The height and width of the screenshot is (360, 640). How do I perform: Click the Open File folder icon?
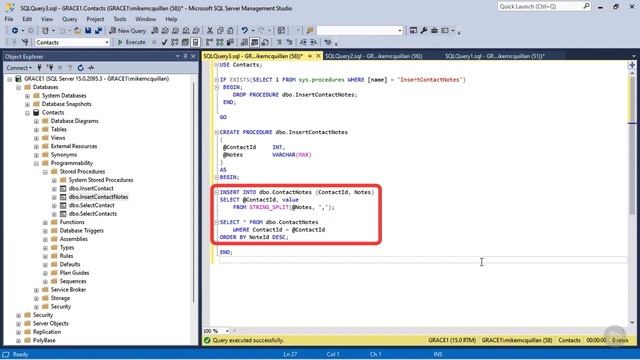point(77,31)
